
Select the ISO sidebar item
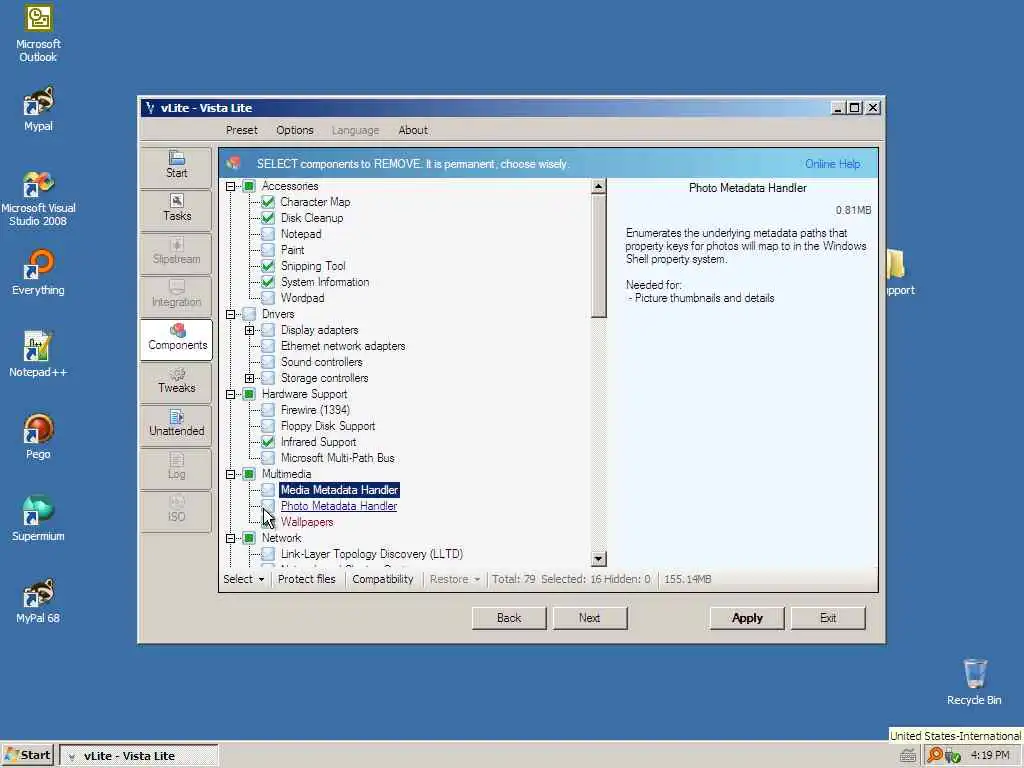tap(176, 509)
